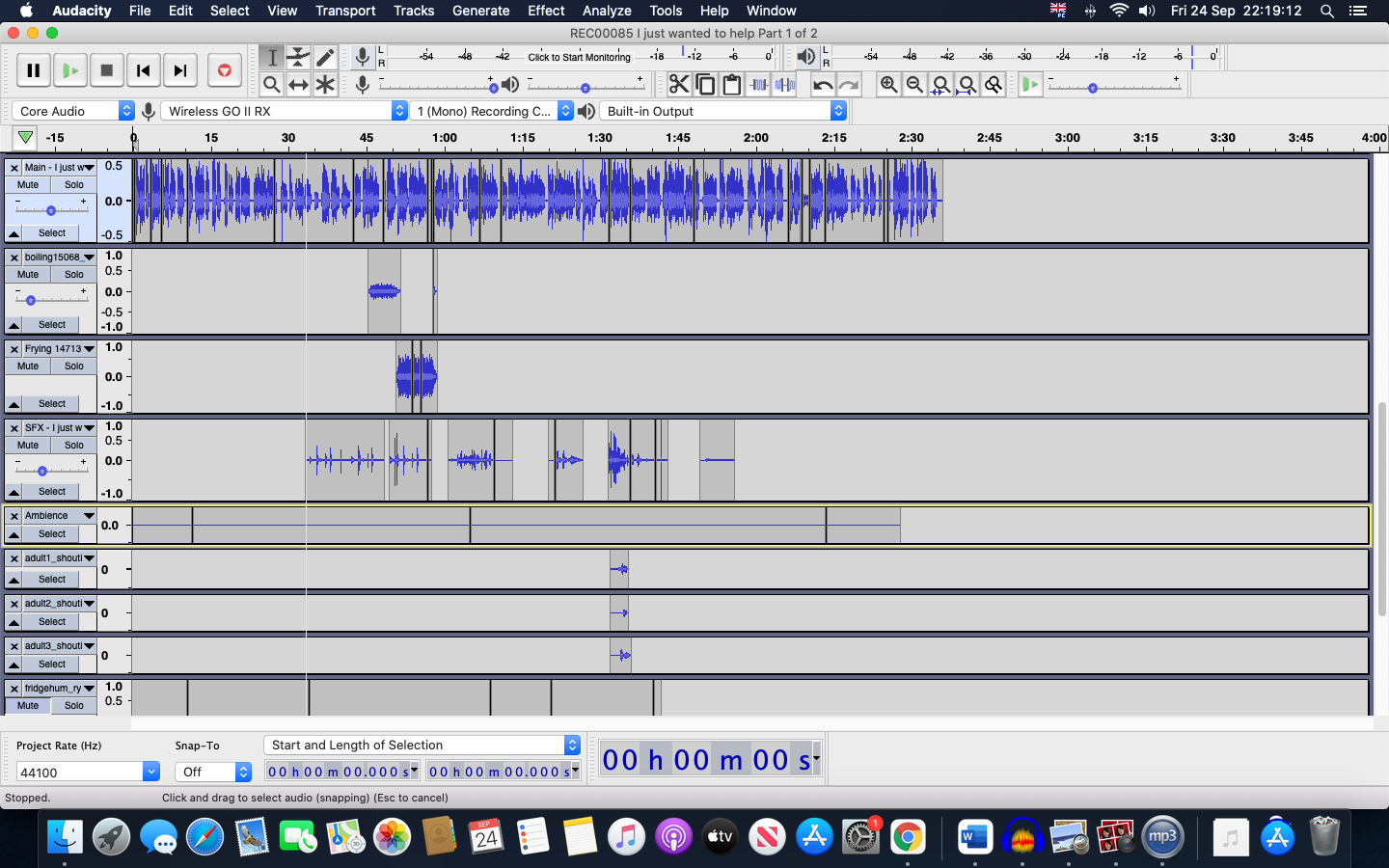Image resolution: width=1389 pixels, height=868 pixels.
Task: Mute the fridgehum_ry track
Action: [28, 706]
